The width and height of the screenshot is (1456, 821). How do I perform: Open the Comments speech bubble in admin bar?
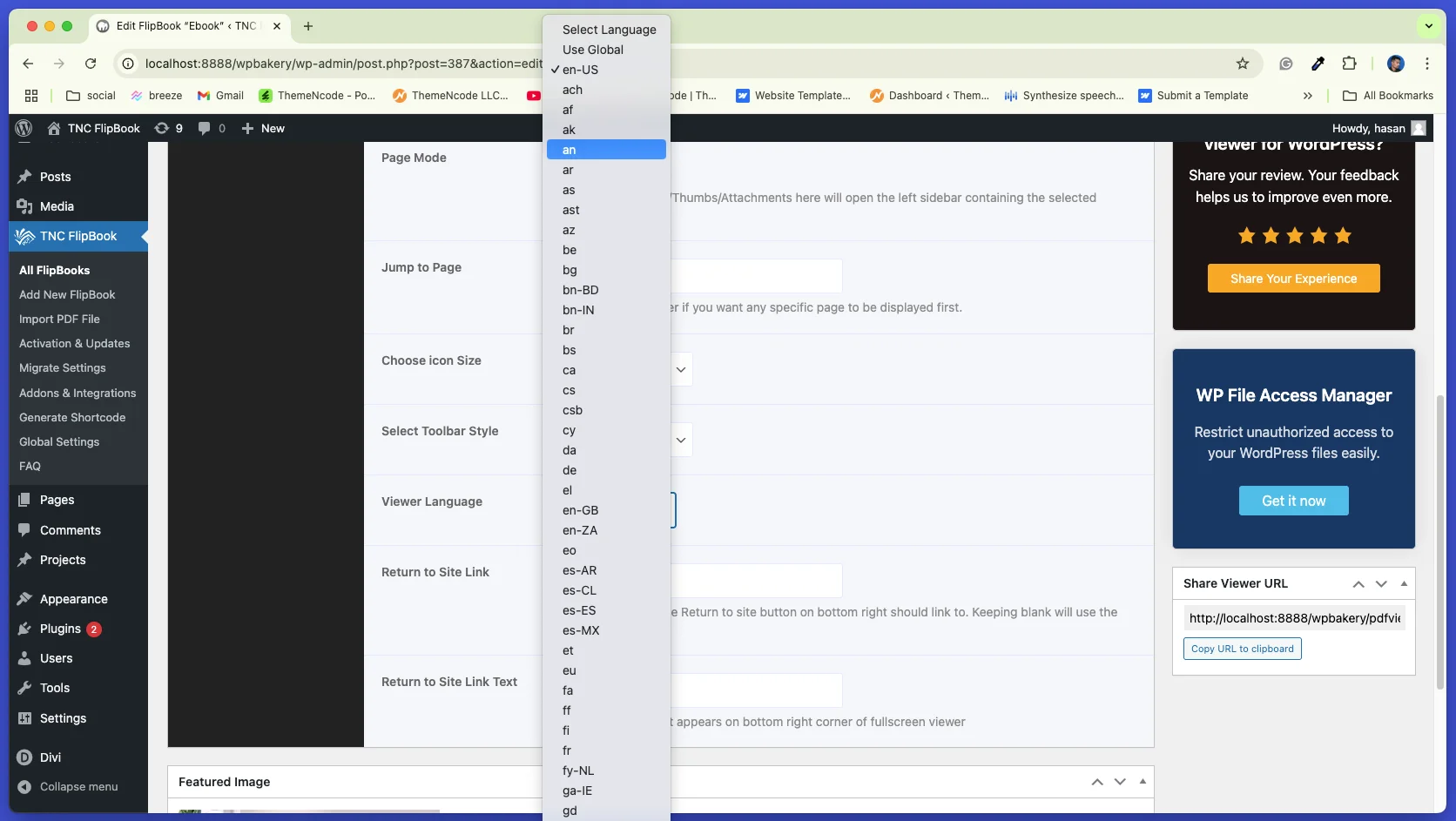click(x=211, y=128)
